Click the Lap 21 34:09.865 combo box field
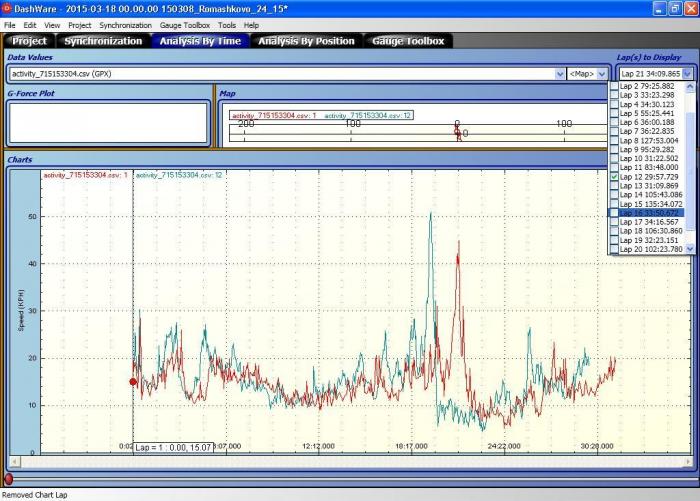Screen dimensions: 700x501 pos(650,74)
